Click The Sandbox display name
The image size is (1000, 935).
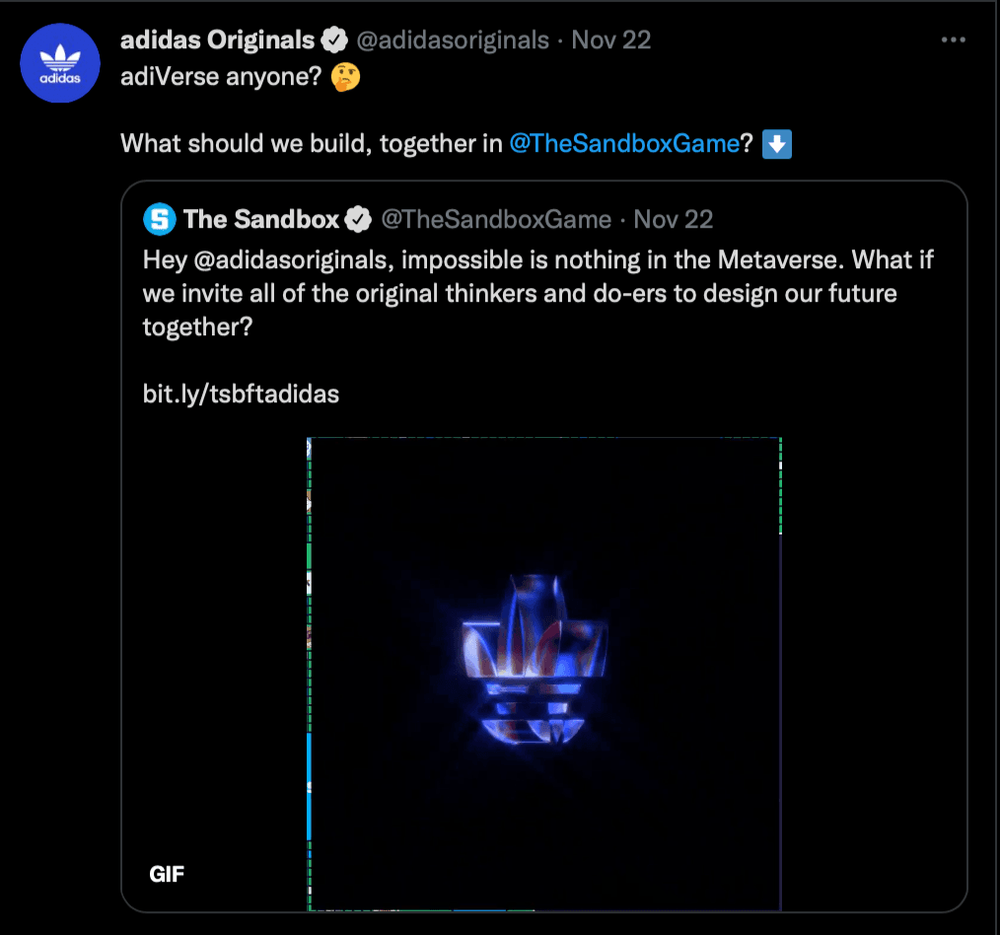261,220
